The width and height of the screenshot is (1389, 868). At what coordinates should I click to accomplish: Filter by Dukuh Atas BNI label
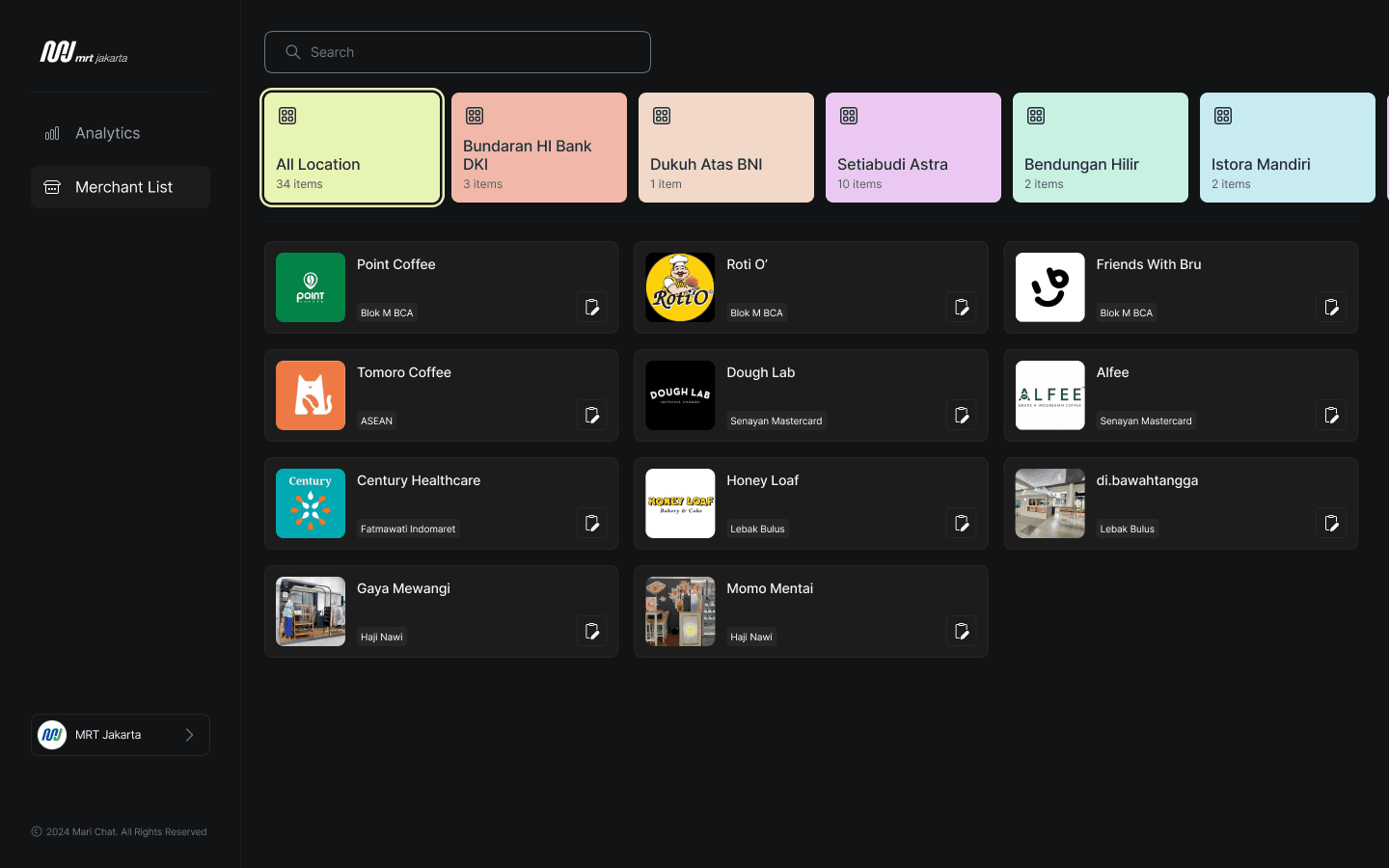click(706, 164)
